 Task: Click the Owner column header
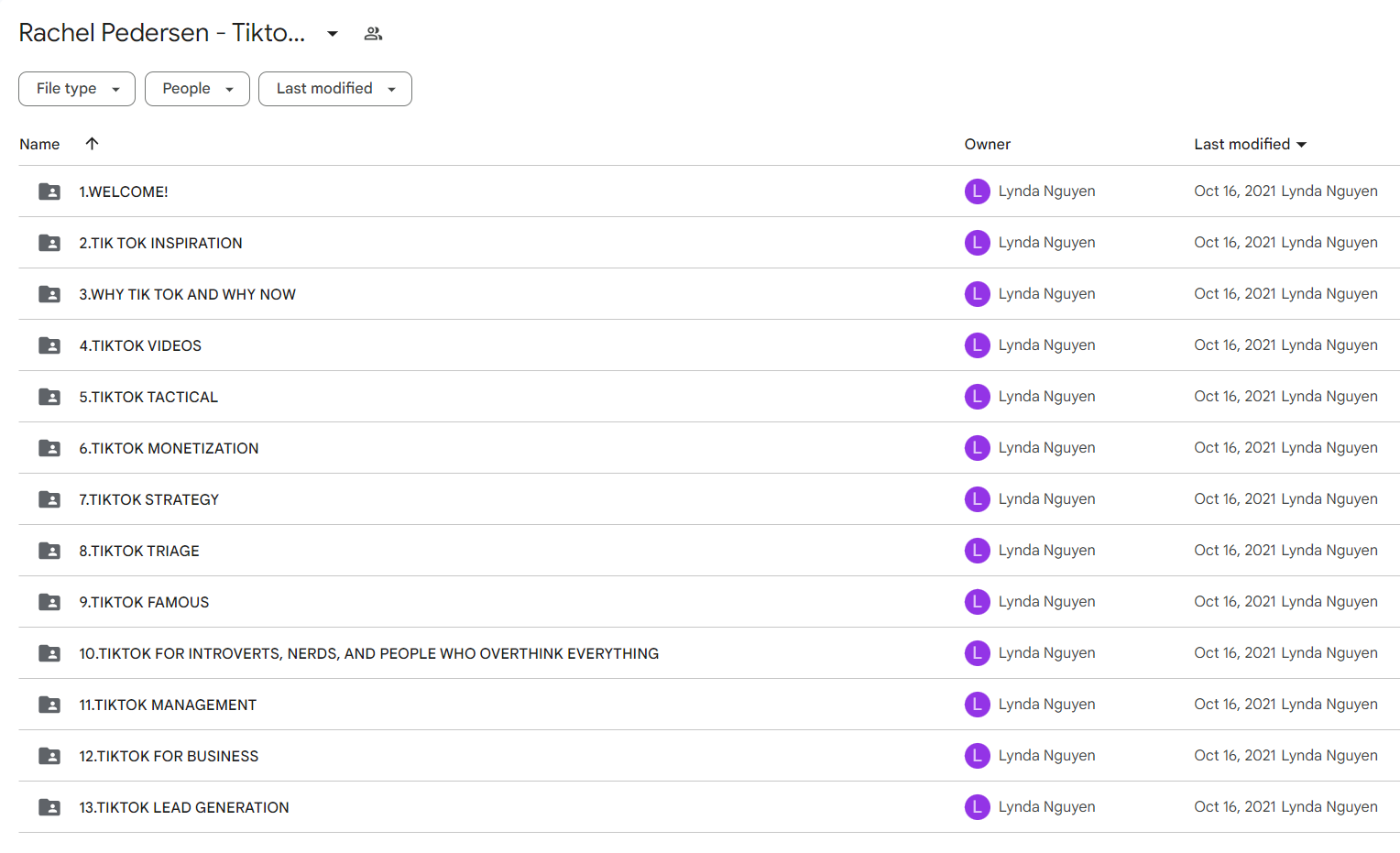987,144
